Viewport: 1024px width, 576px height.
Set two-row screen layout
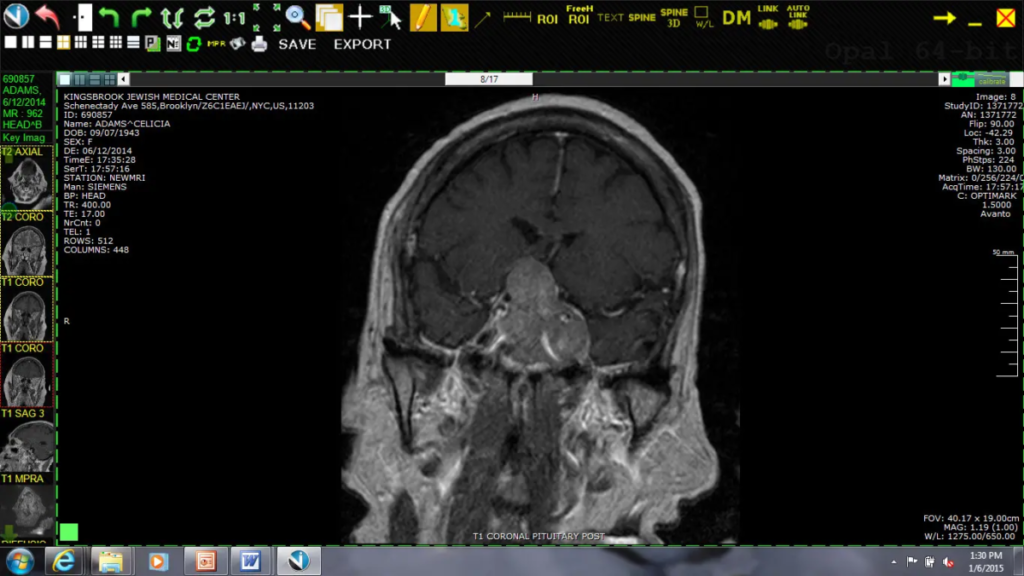(46, 42)
